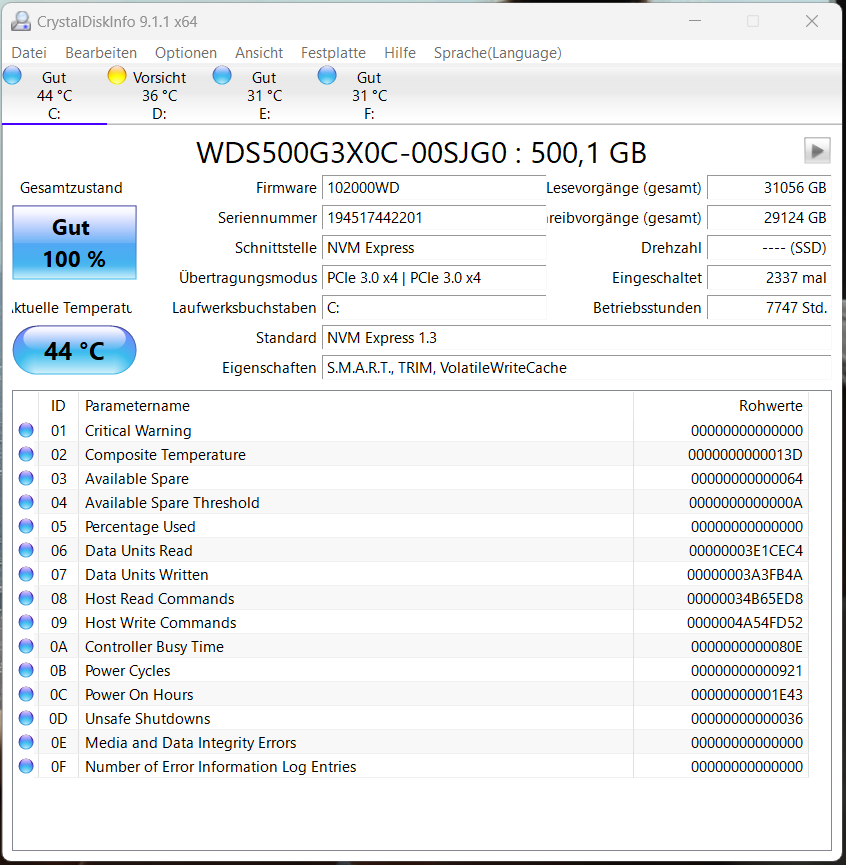Select drive C: tab showing Gut 44 °C

point(54,95)
